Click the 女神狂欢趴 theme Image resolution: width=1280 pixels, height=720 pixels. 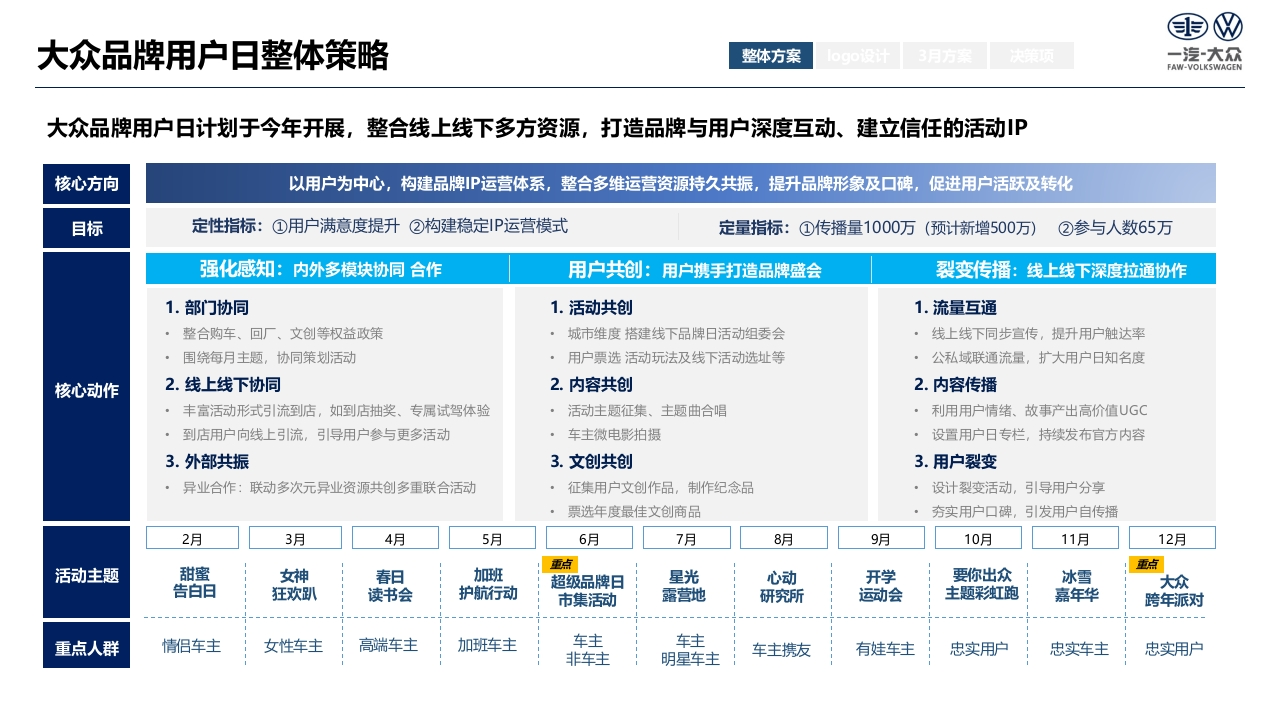click(x=294, y=586)
